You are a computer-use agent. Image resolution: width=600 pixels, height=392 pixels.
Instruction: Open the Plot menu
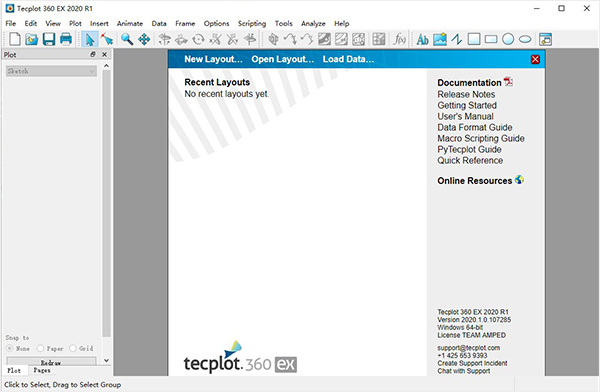pos(75,23)
